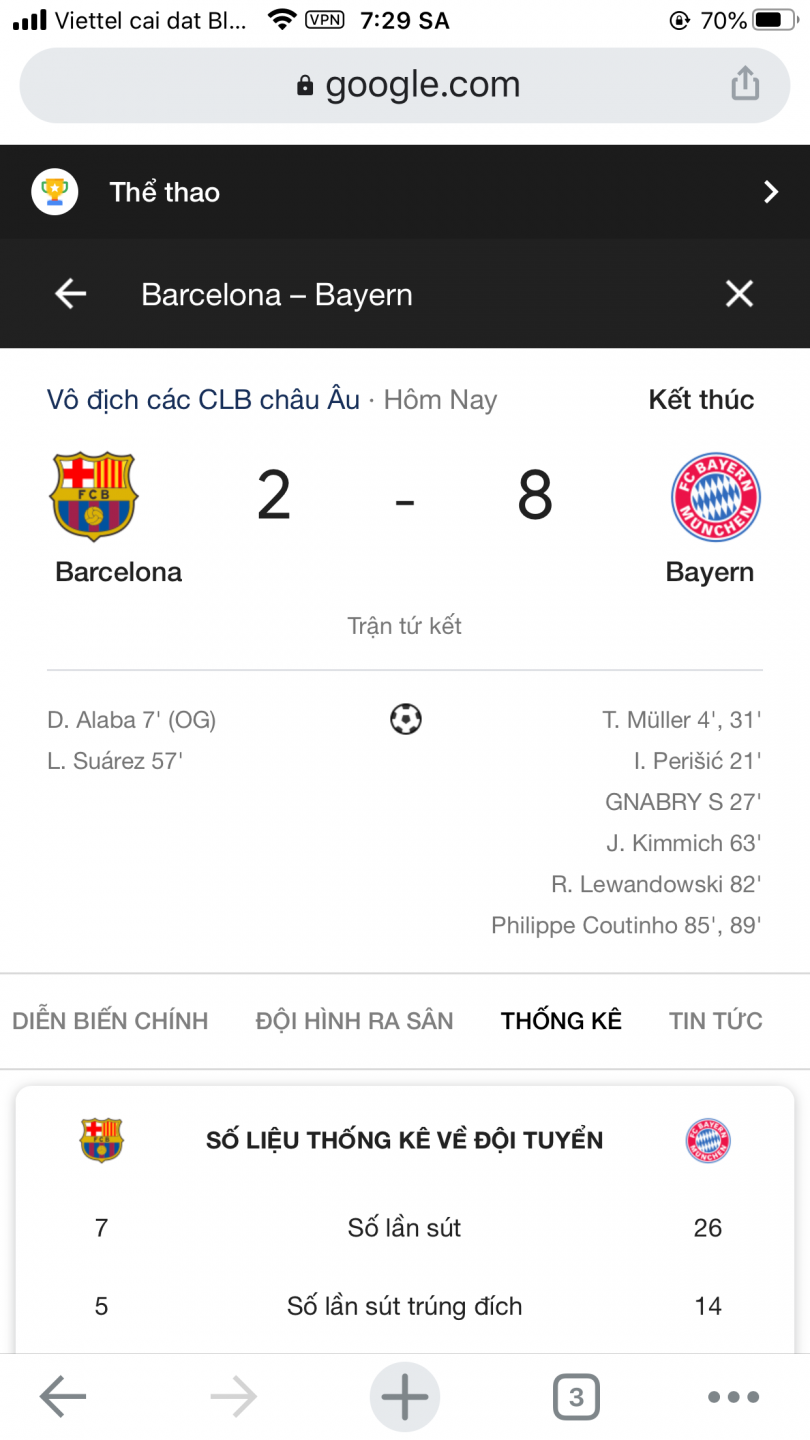Open a new tab with the plus button

tap(405, 1397)
